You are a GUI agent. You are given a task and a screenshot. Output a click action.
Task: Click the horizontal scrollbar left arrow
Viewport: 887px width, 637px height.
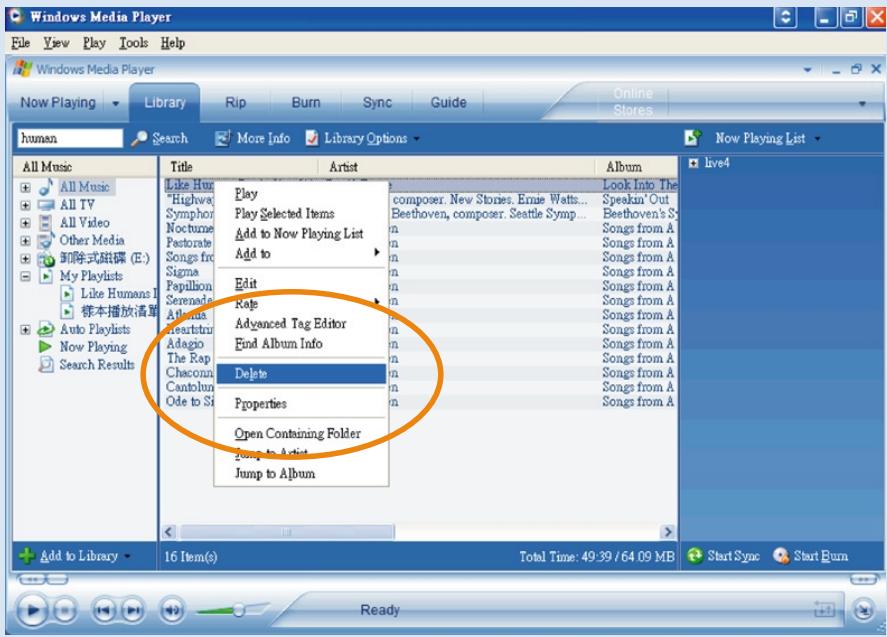169,532
